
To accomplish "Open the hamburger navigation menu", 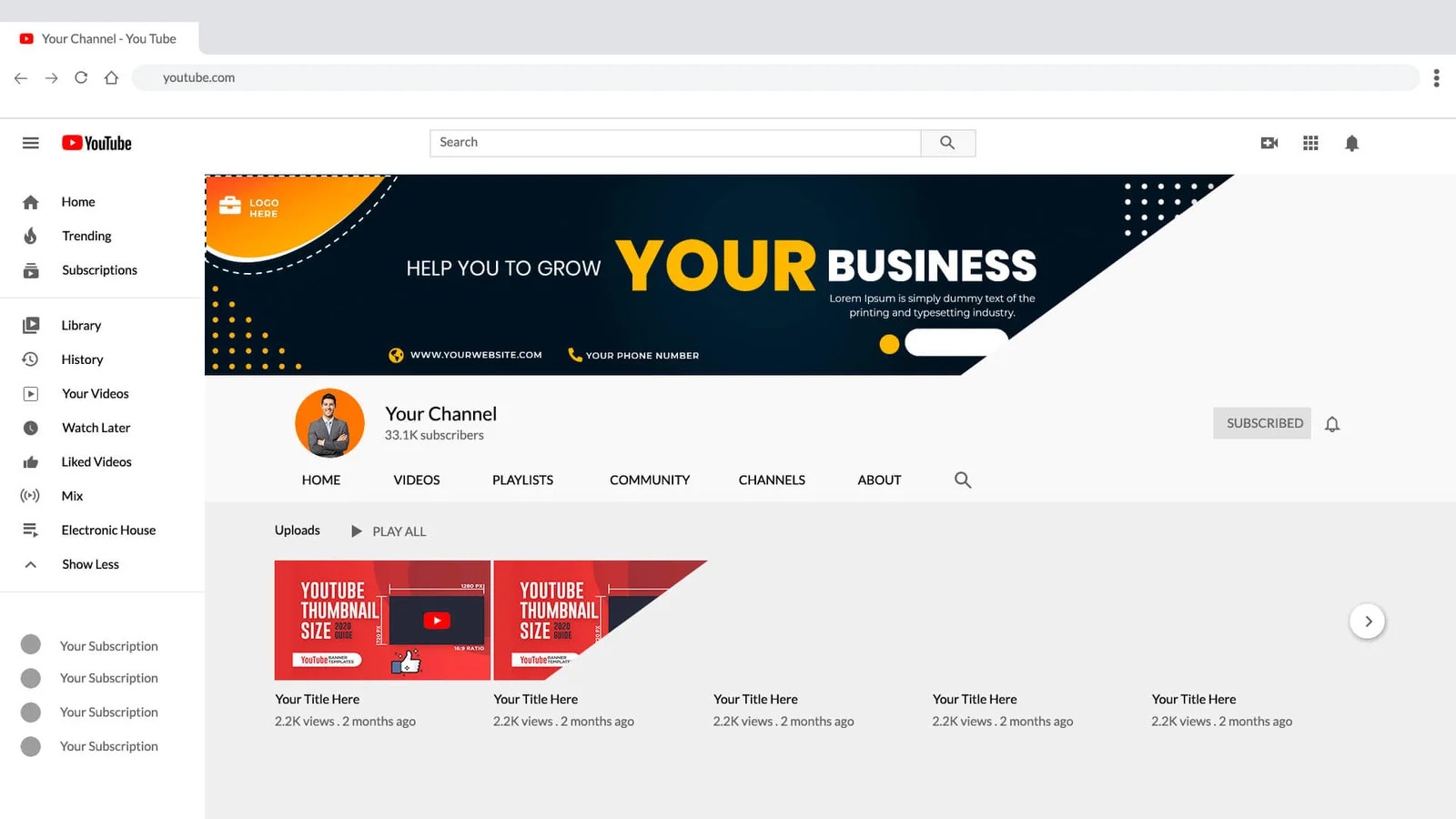I will point(30,142).
